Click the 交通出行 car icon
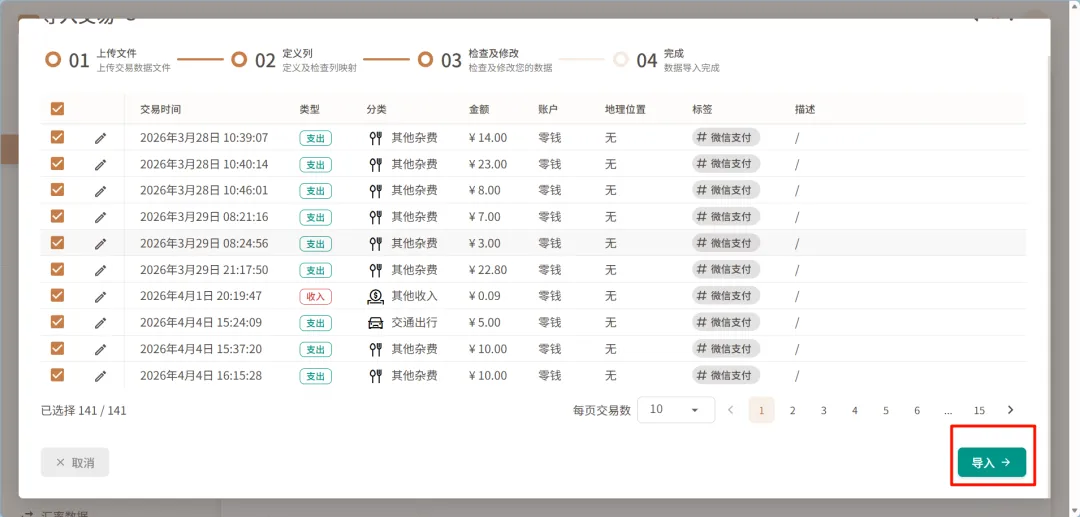Viewport: 1080px width, 517px height. pos(375,323)
